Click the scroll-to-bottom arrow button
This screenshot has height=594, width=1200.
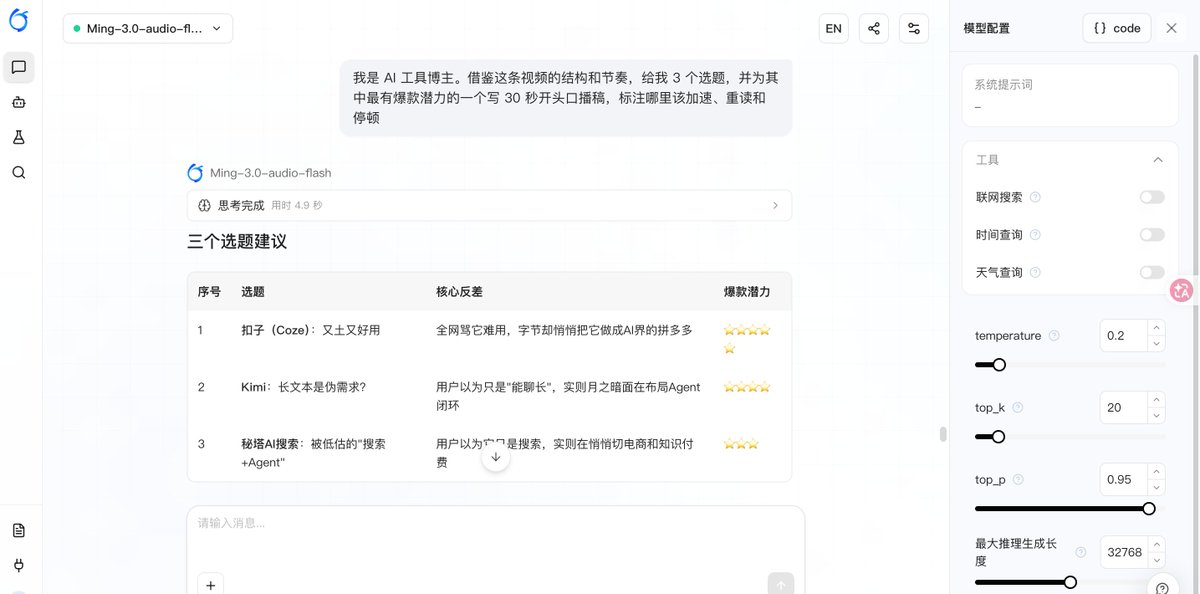495,457
